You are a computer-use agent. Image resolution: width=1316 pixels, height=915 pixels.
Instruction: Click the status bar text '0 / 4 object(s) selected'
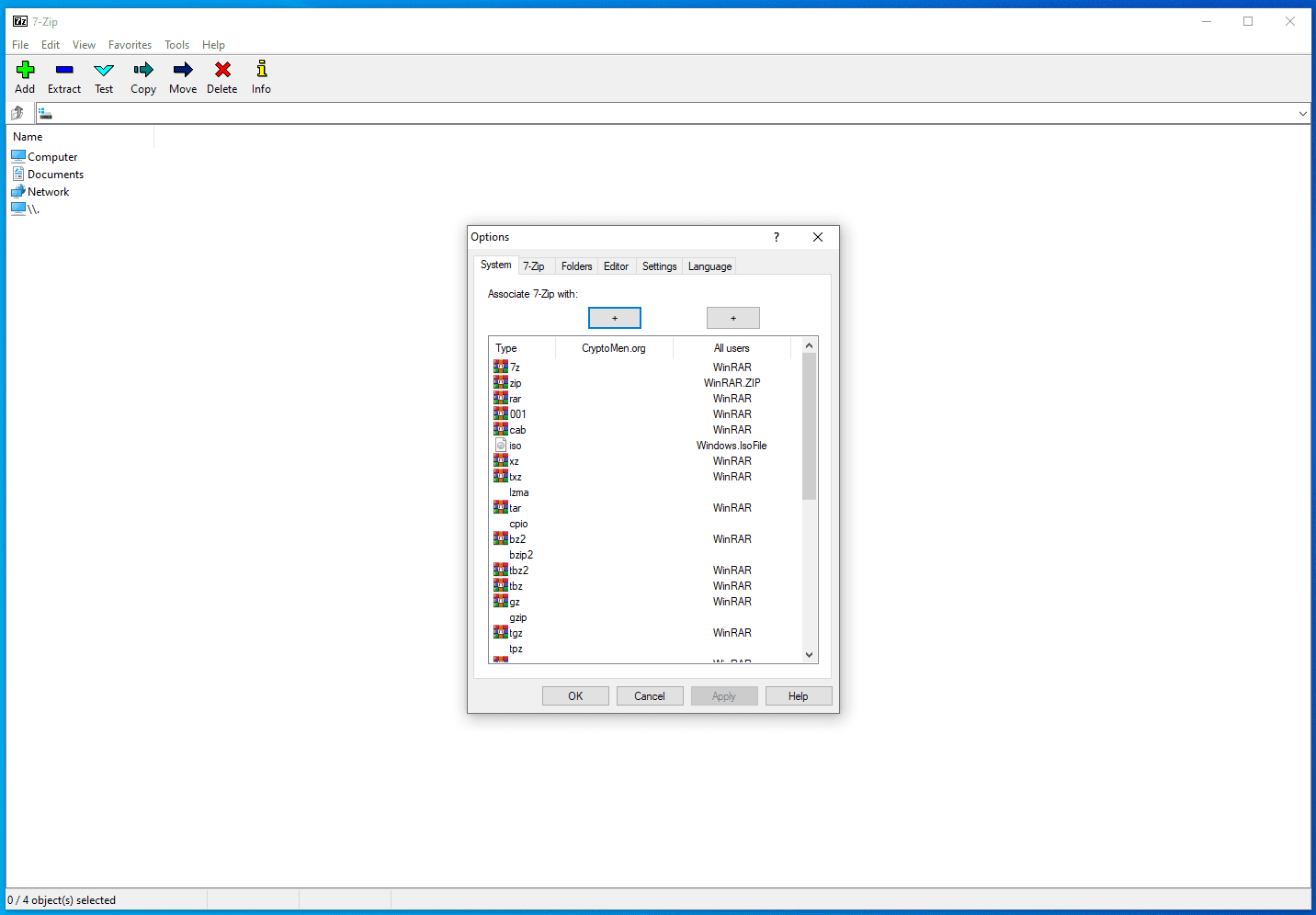62,900
